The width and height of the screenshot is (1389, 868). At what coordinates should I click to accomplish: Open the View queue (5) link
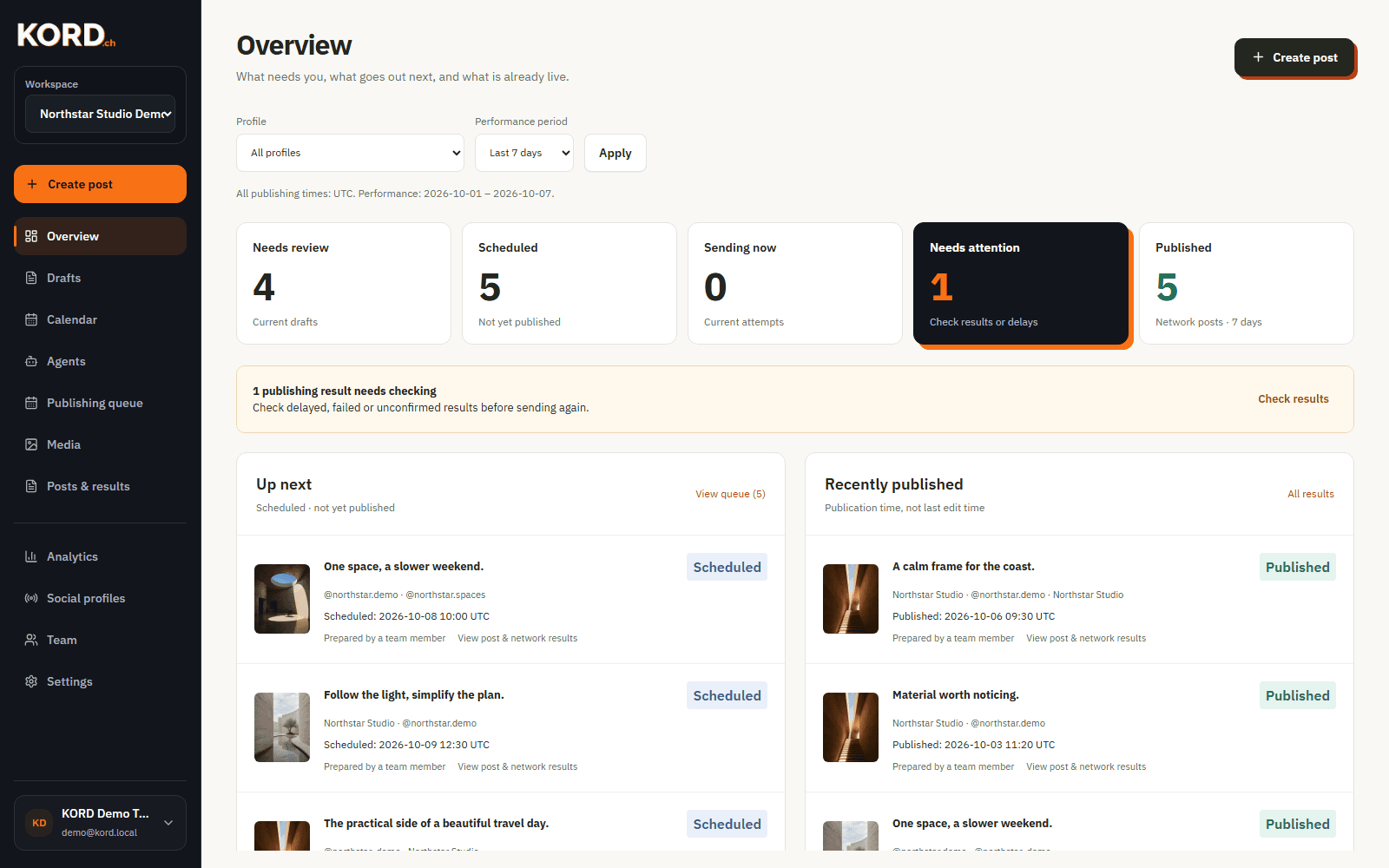click(x=730, y=494)
